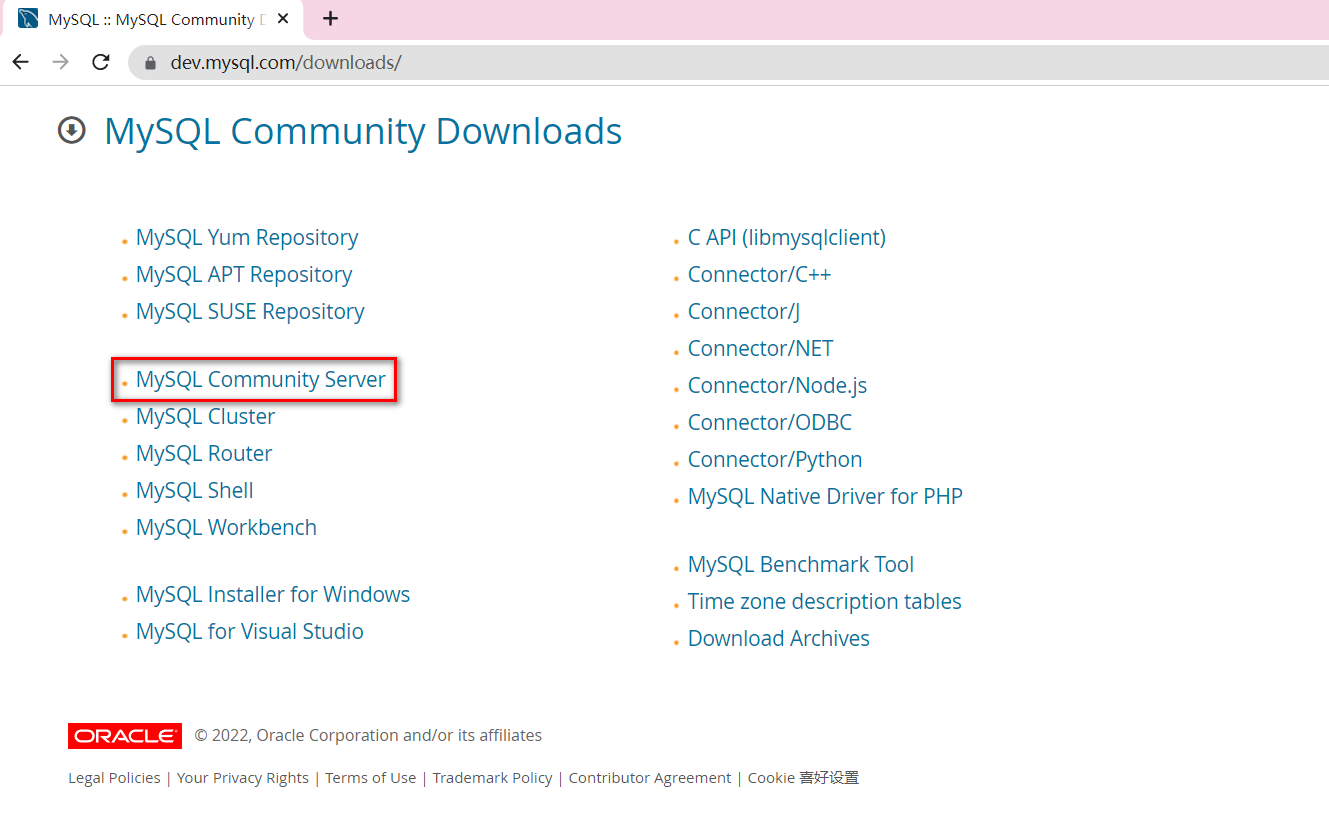1329x827 pixels.
Task: Open MySQL Shell link
Action: click(195, 491)
